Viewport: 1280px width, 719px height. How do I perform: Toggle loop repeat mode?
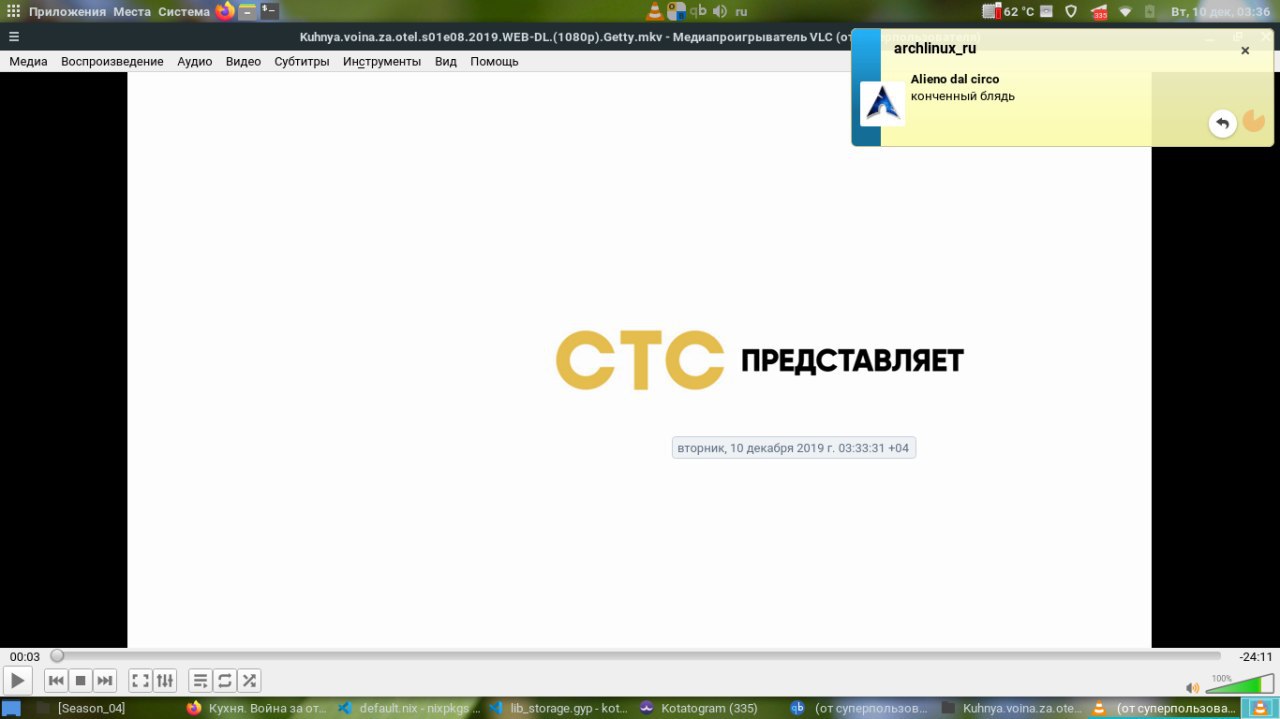(x=225, y=681)
